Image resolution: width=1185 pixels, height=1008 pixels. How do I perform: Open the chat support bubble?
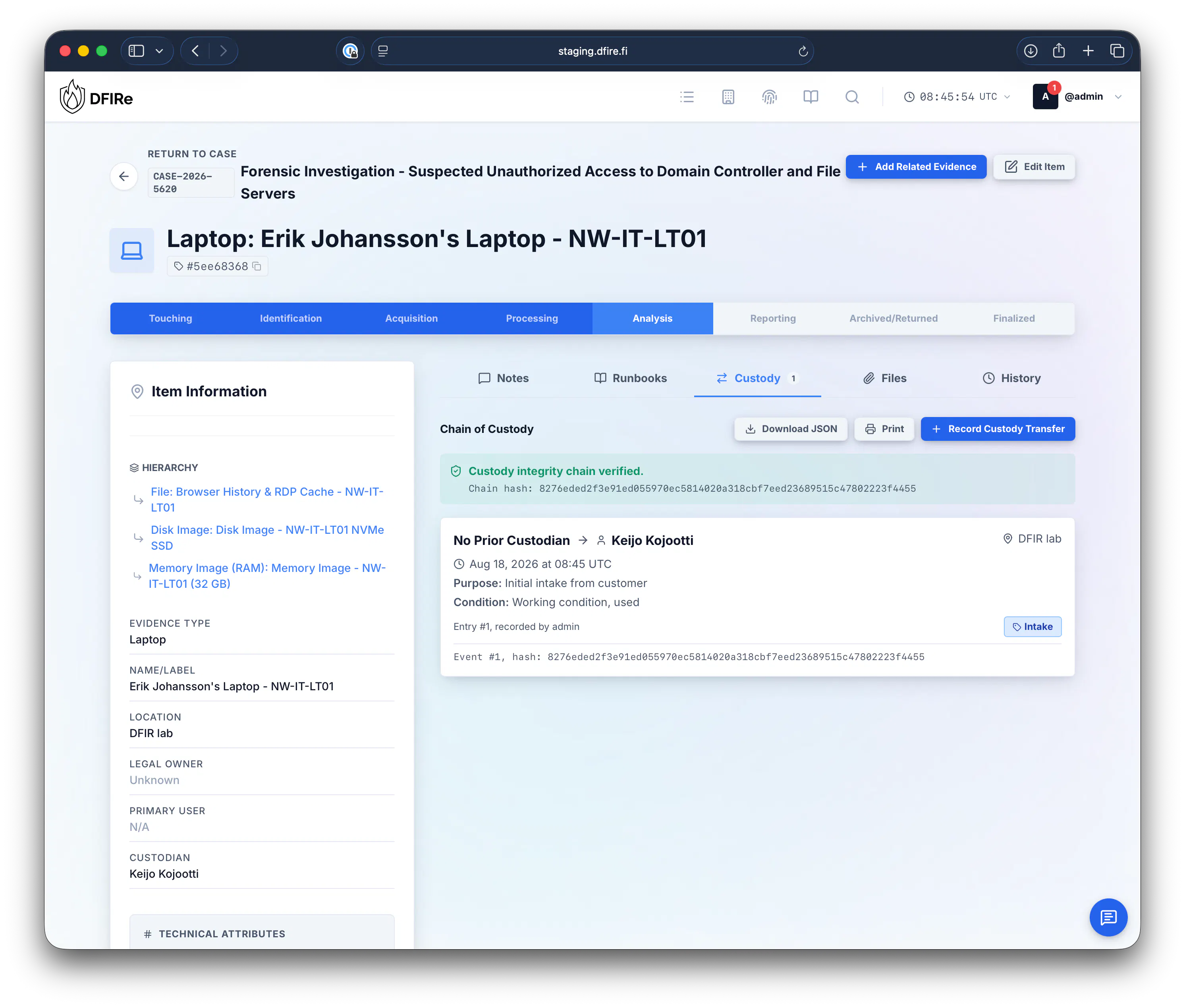pyautogui.click(x=1108, y=917)
